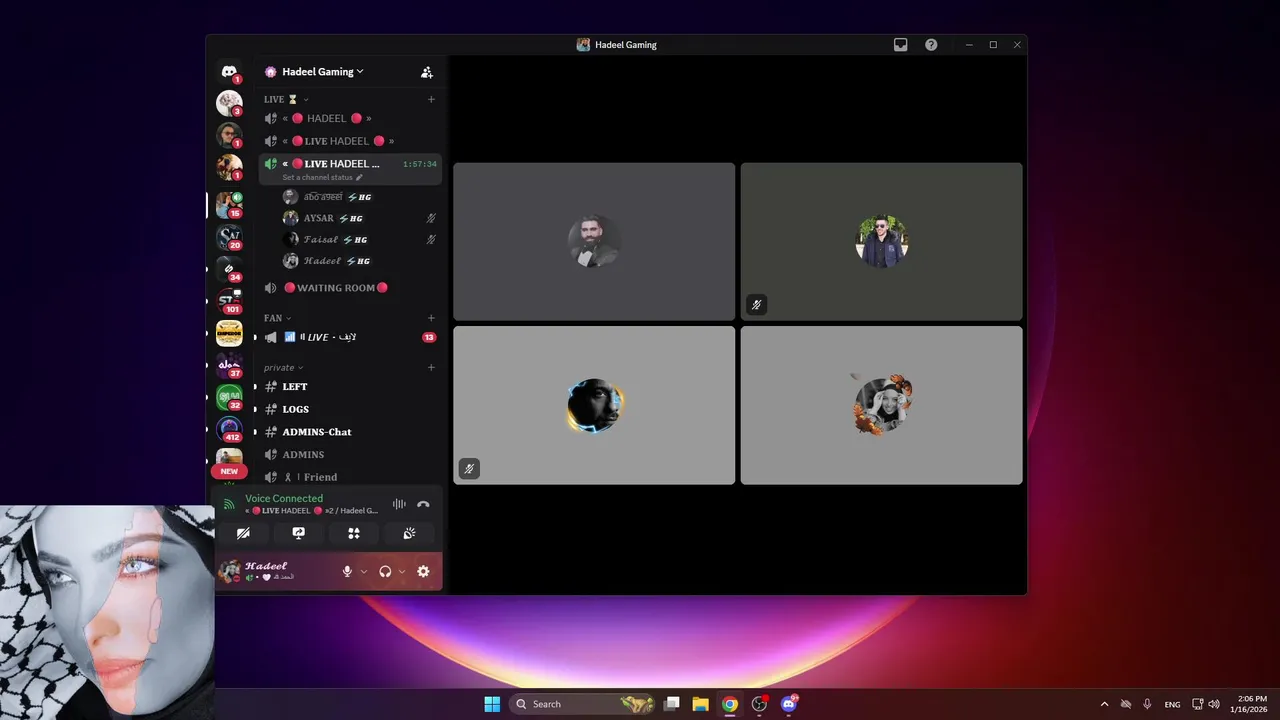The width and height of the screenshot is (1280, 720).
Task: Toggle camera on in voice panel
Action: [x=243, y=534]
